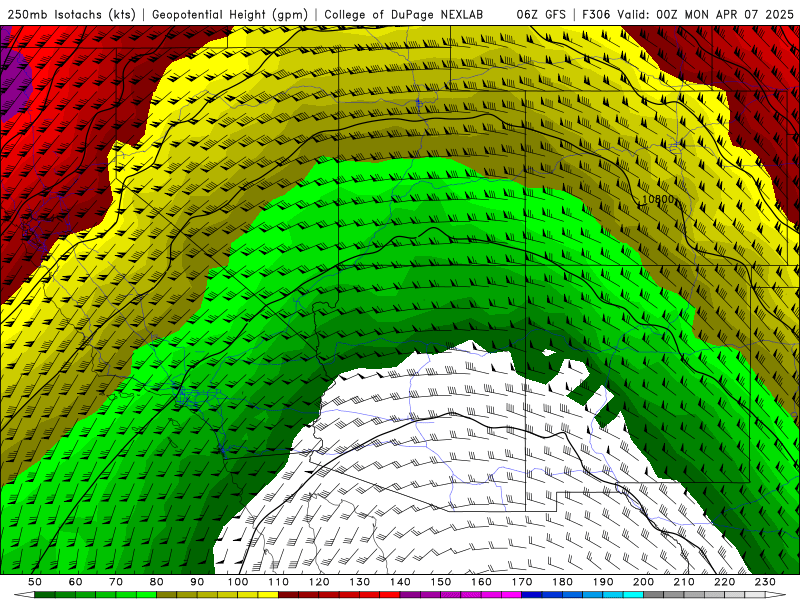Click the '60' colorbar label

click(x=76, y=582)
